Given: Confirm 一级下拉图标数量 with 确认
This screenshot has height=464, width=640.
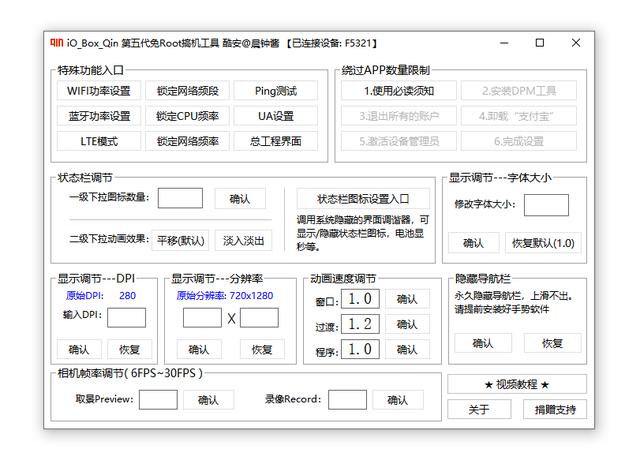Looking at the screenshot, I should 240,199.
